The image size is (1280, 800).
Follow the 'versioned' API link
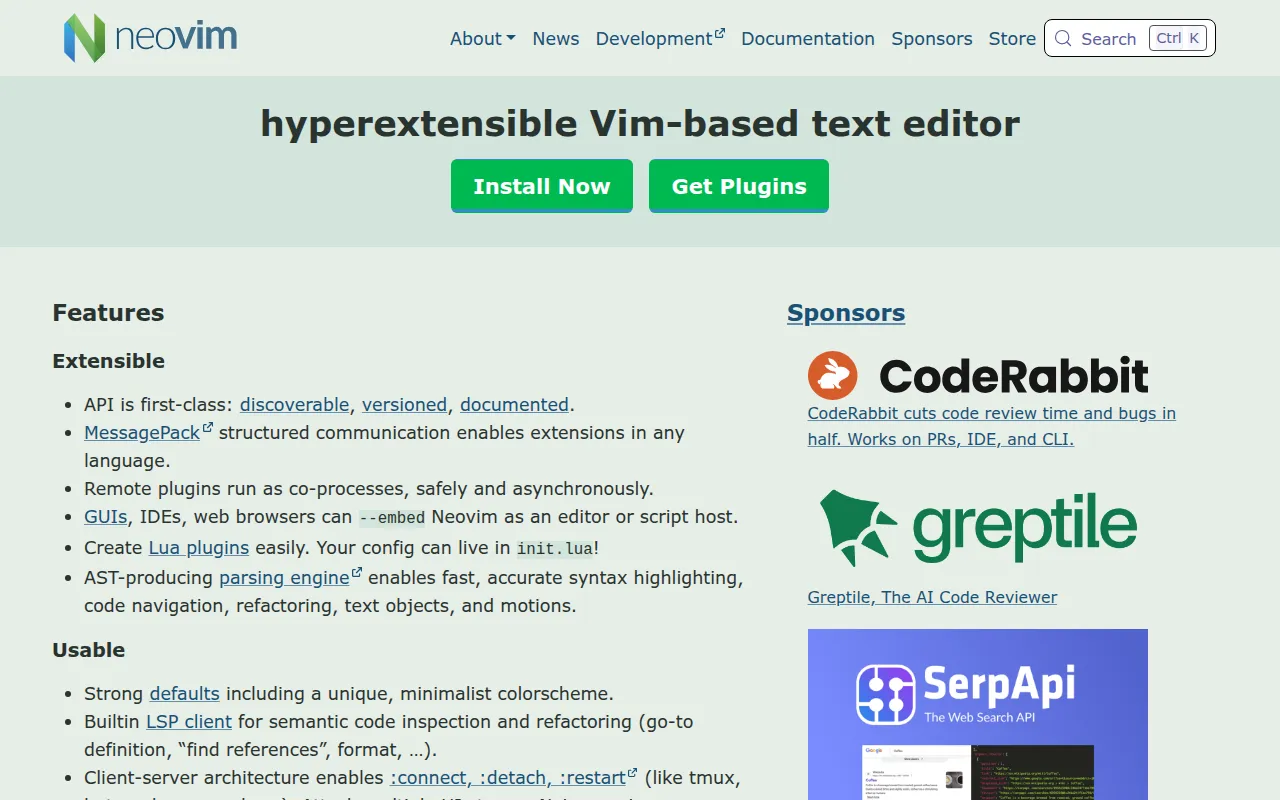(404, 405)
